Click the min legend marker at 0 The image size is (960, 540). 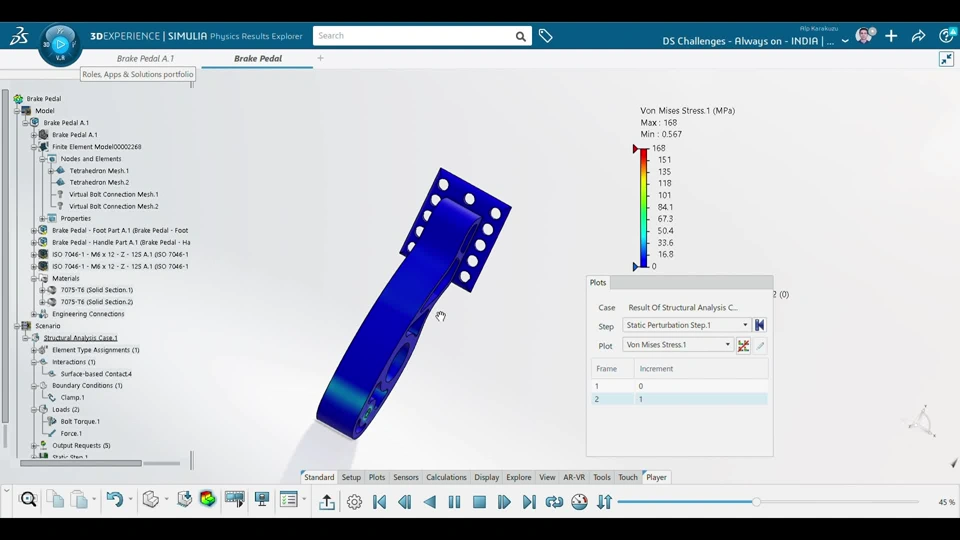(636, 266)
